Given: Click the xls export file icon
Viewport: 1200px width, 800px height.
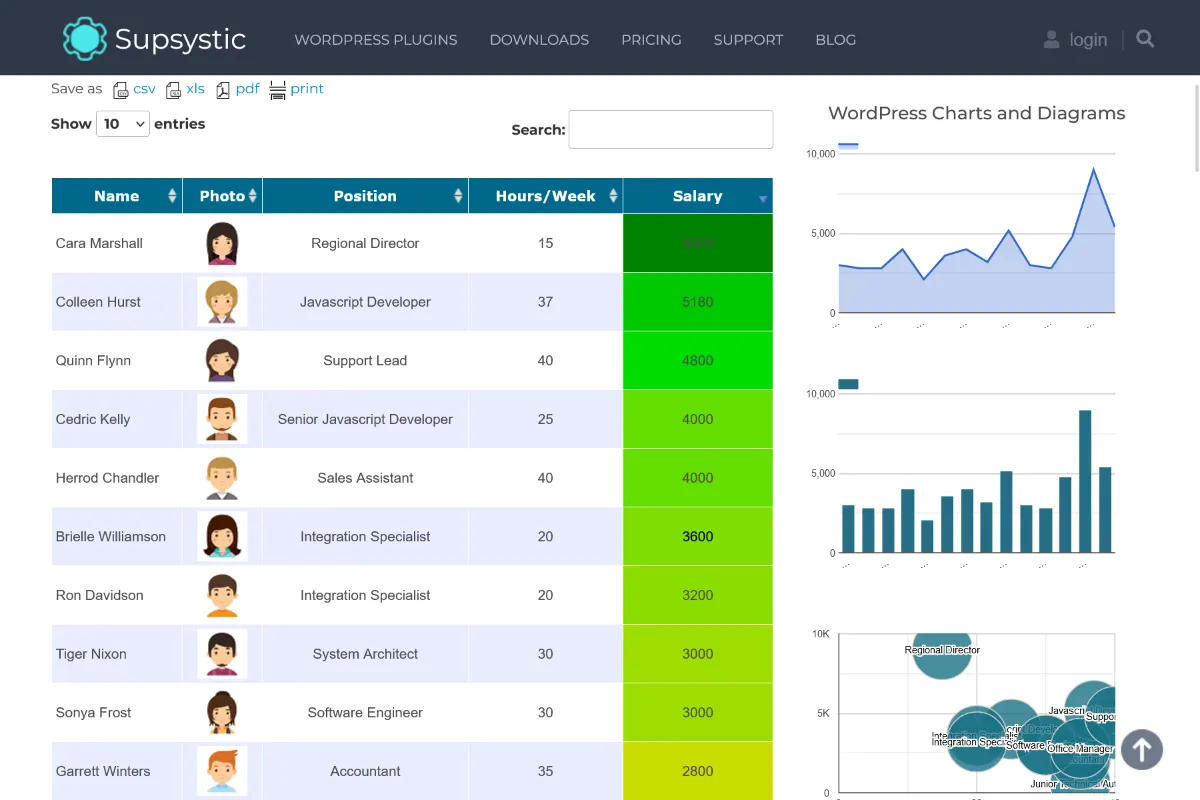Looking at the screenshot, I should coord(174,90).
